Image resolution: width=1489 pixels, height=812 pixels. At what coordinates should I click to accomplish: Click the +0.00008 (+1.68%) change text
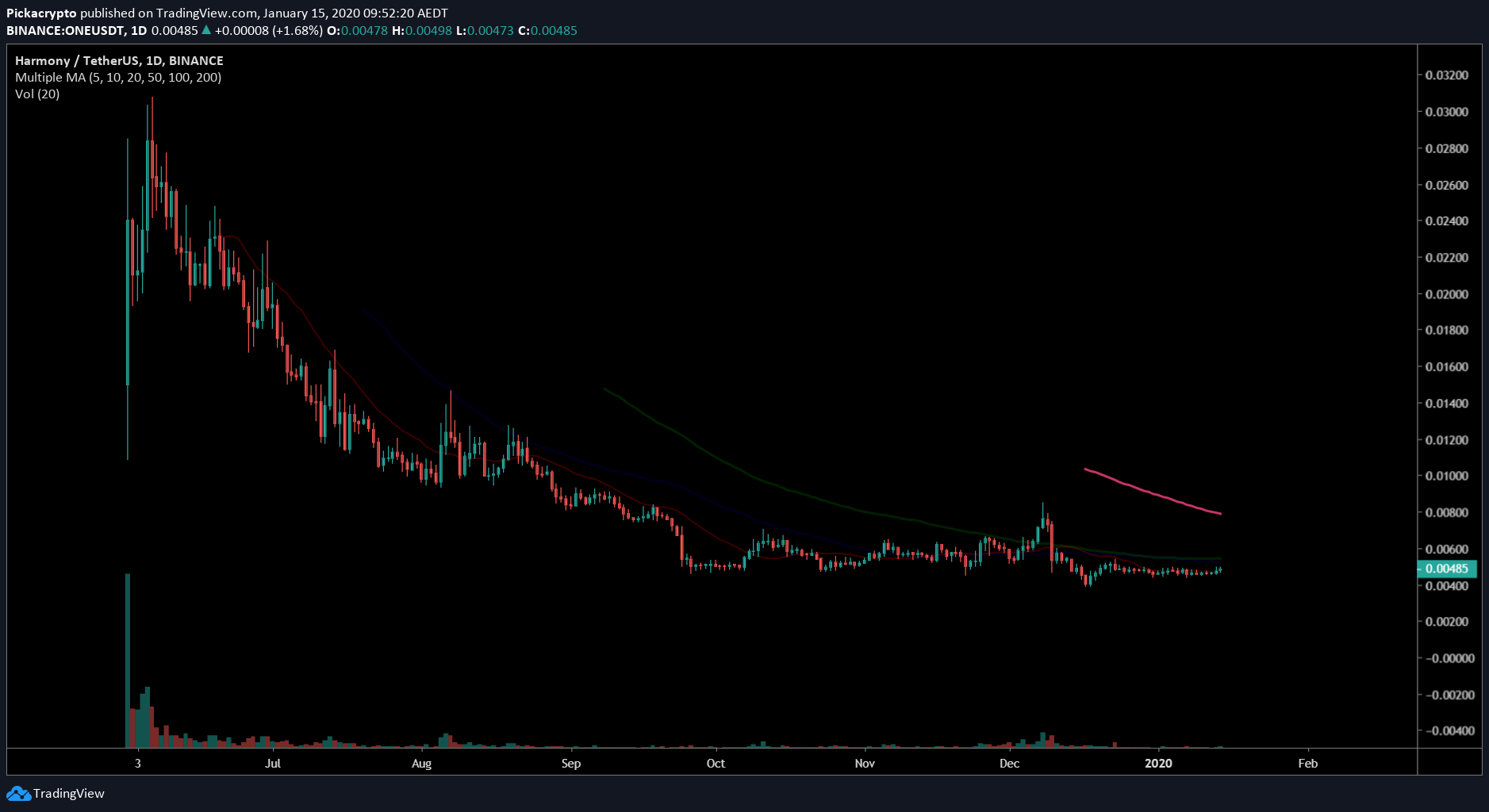point(268,30)
